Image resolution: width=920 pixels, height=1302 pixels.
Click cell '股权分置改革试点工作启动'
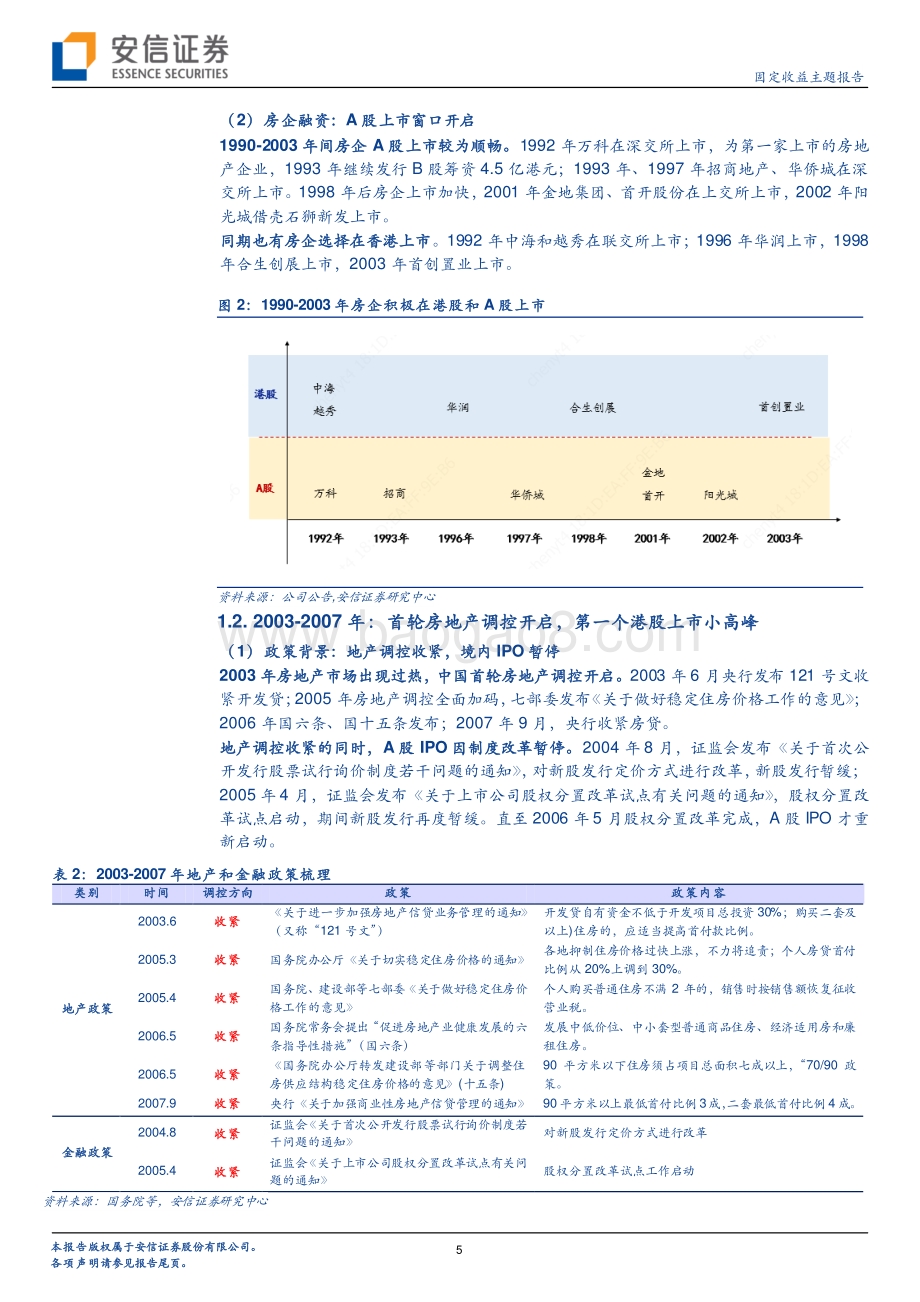(619, 1171)
